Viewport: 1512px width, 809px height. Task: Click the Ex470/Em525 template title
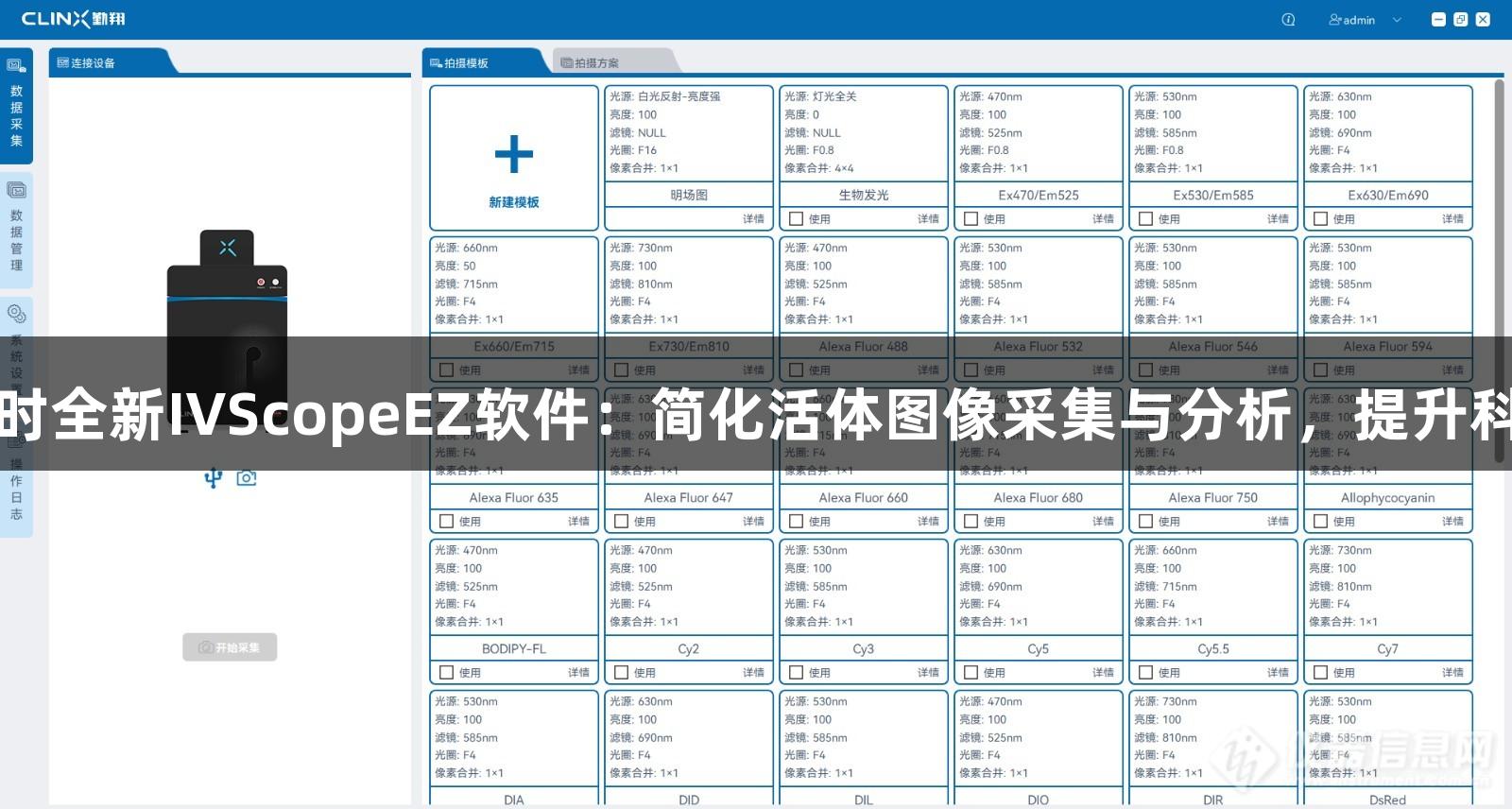(1039, 195)
